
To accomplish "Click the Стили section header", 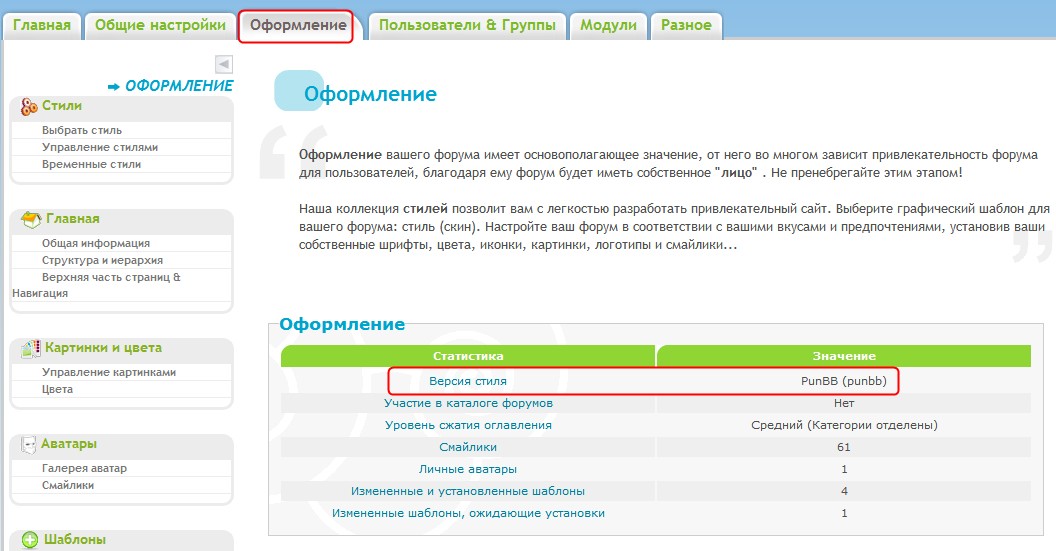I will (x=62, y=105).
